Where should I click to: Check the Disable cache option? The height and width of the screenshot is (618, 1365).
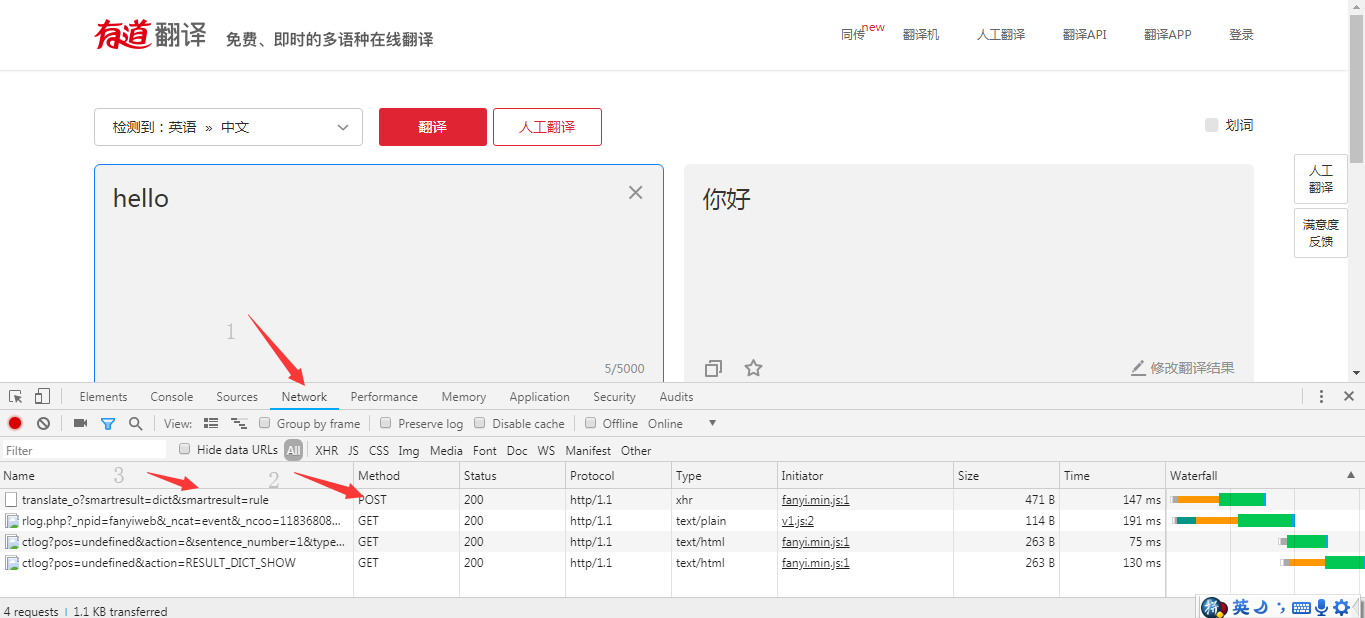click(480, 423)
